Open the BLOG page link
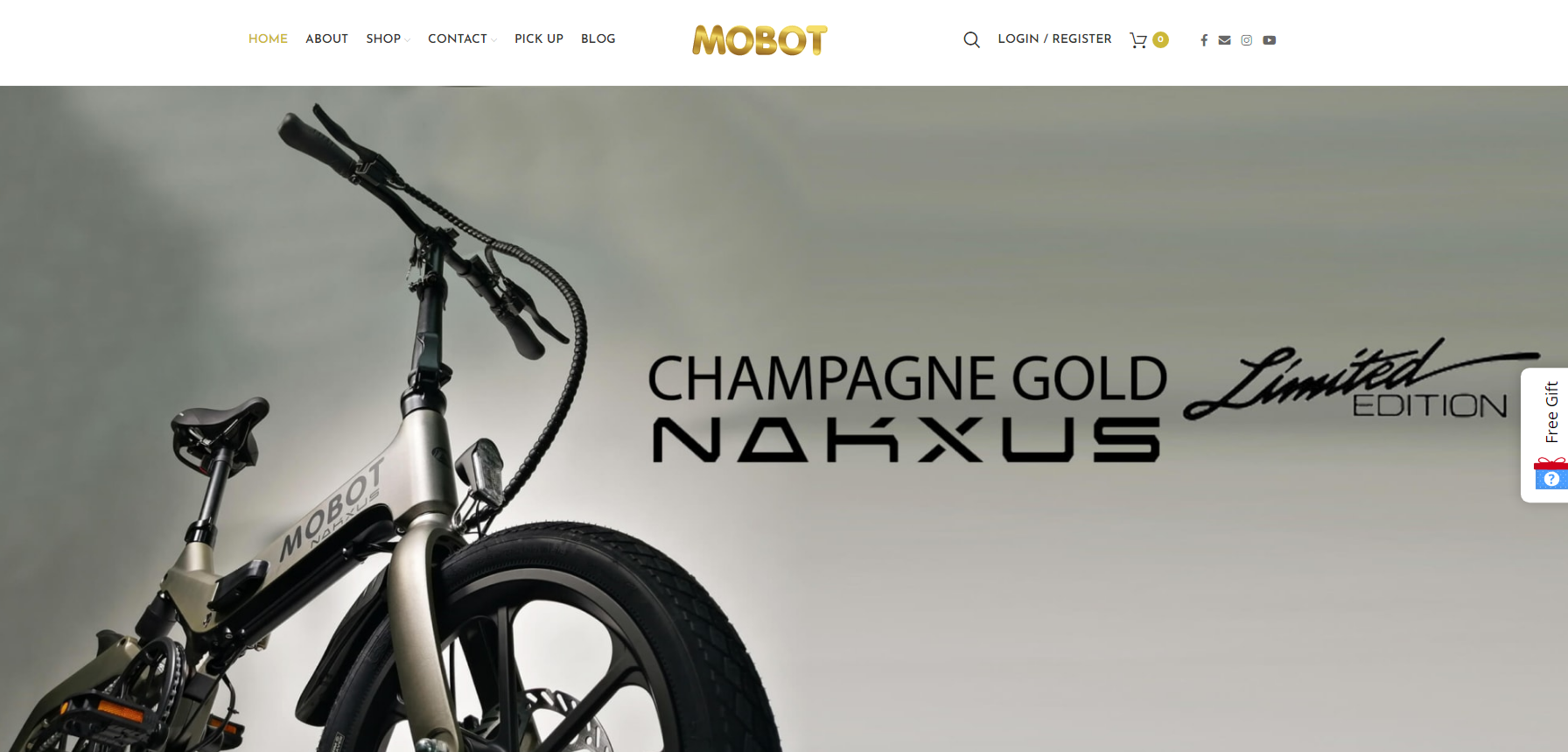The height and width of the screenshot is (752, 1568). coord(598,39)
